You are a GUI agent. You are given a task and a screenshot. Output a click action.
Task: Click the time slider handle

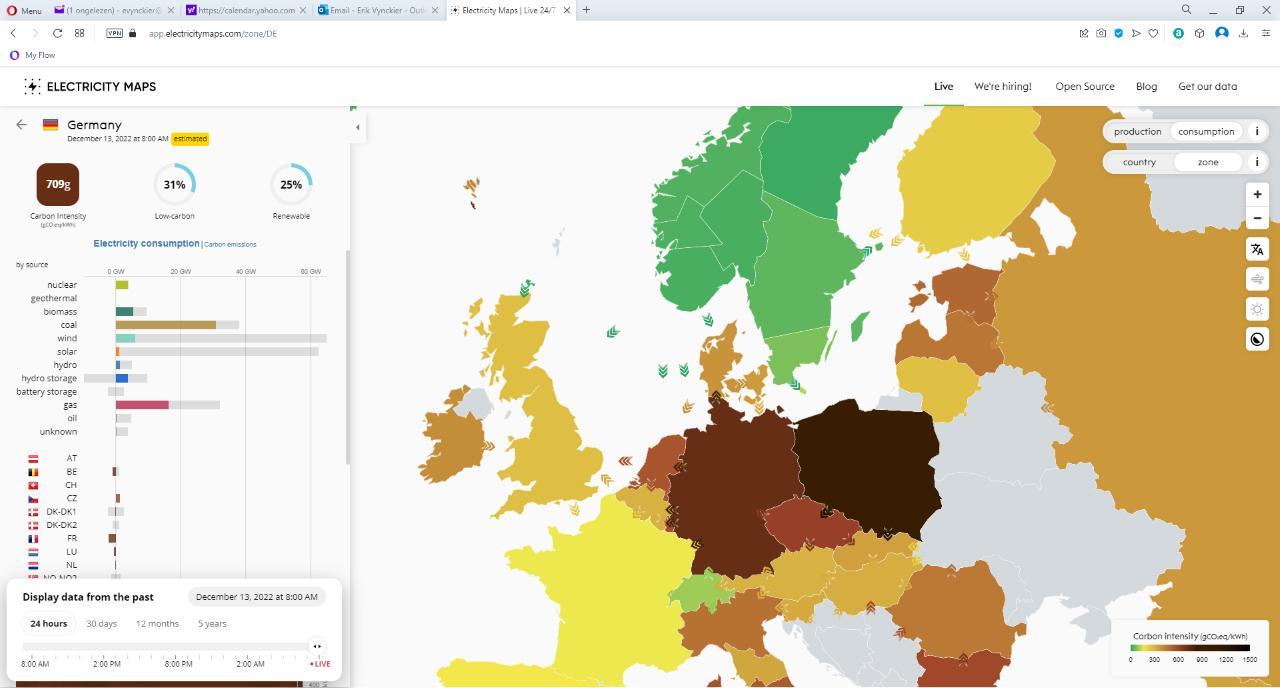coord(317,646)
